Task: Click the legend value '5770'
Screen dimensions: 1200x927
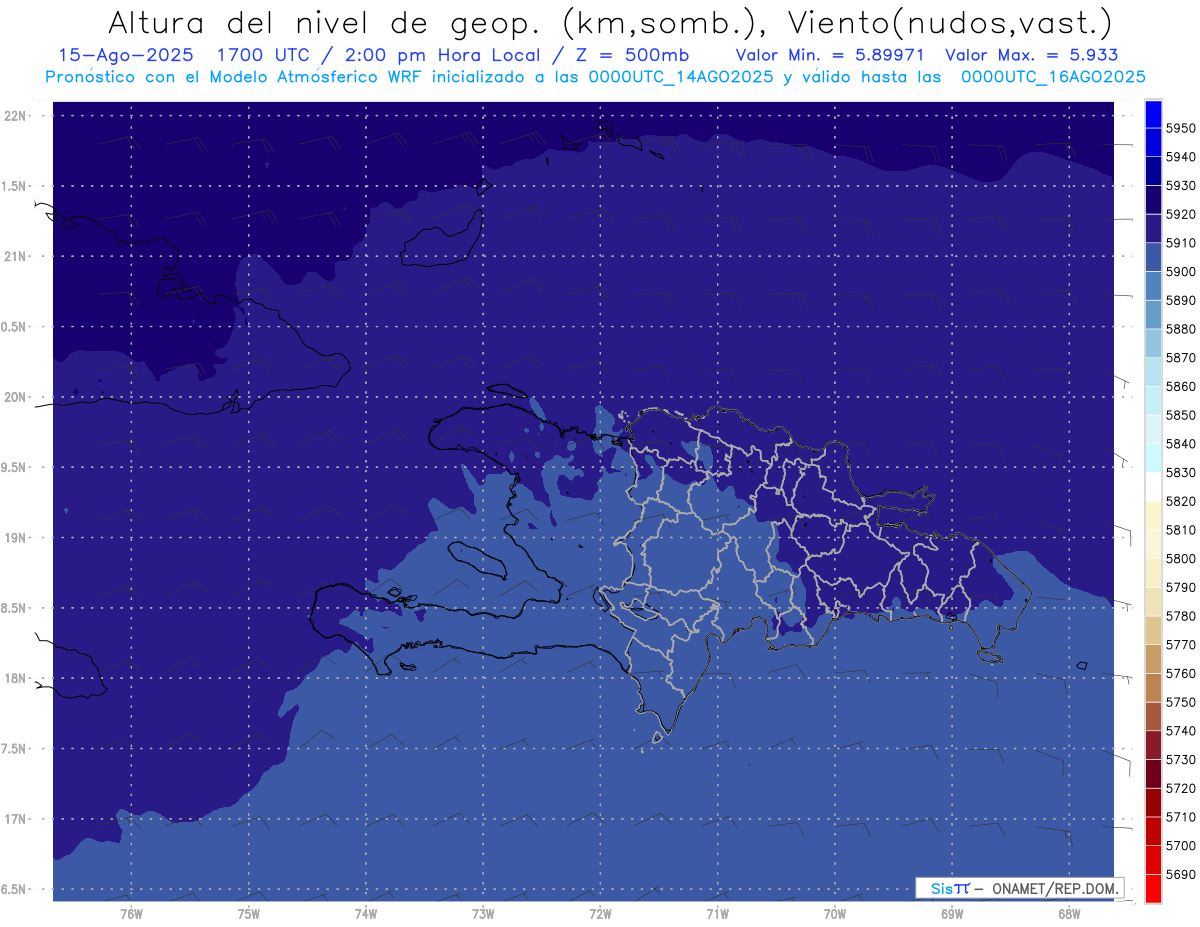Action: (x=1180, y=645)
